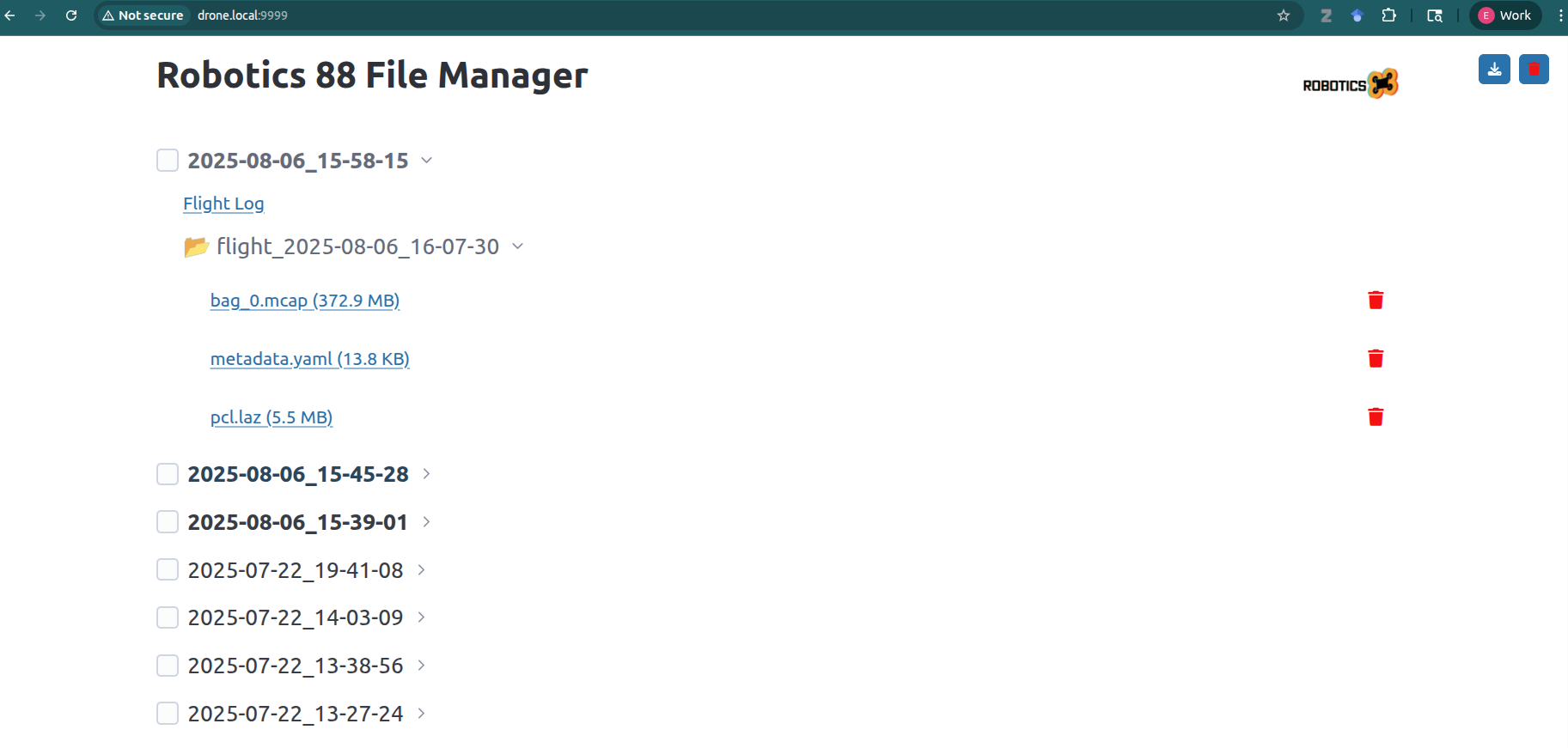Bookmark the page with the star icon
The height and width of the screenshot is (748, 1568).
point(1284,15)
